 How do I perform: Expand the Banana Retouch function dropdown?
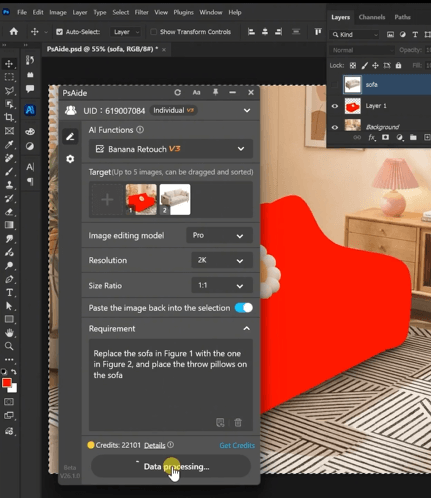pos(171,149)
